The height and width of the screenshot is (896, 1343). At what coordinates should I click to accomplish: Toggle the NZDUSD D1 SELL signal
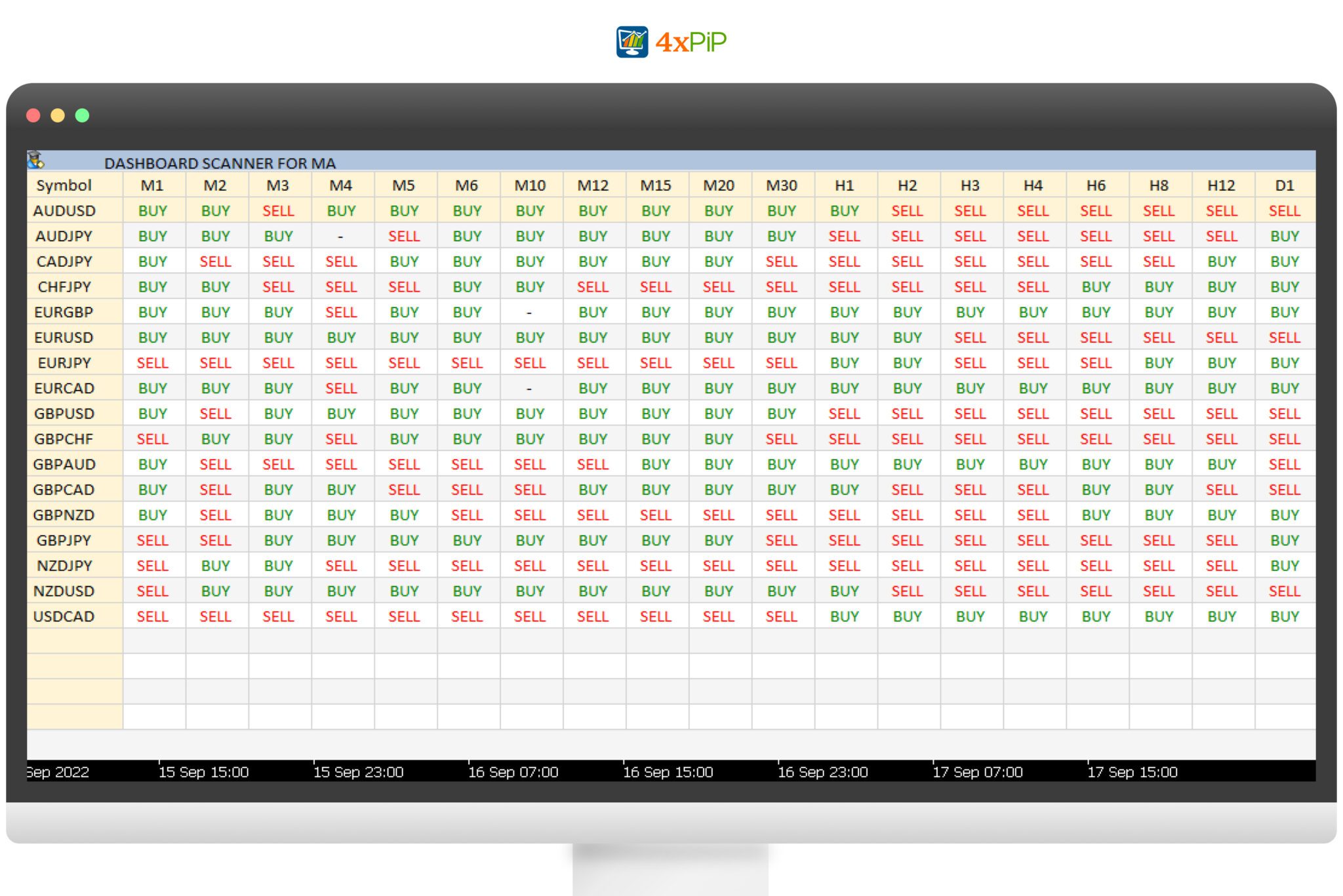[1285, 591]
